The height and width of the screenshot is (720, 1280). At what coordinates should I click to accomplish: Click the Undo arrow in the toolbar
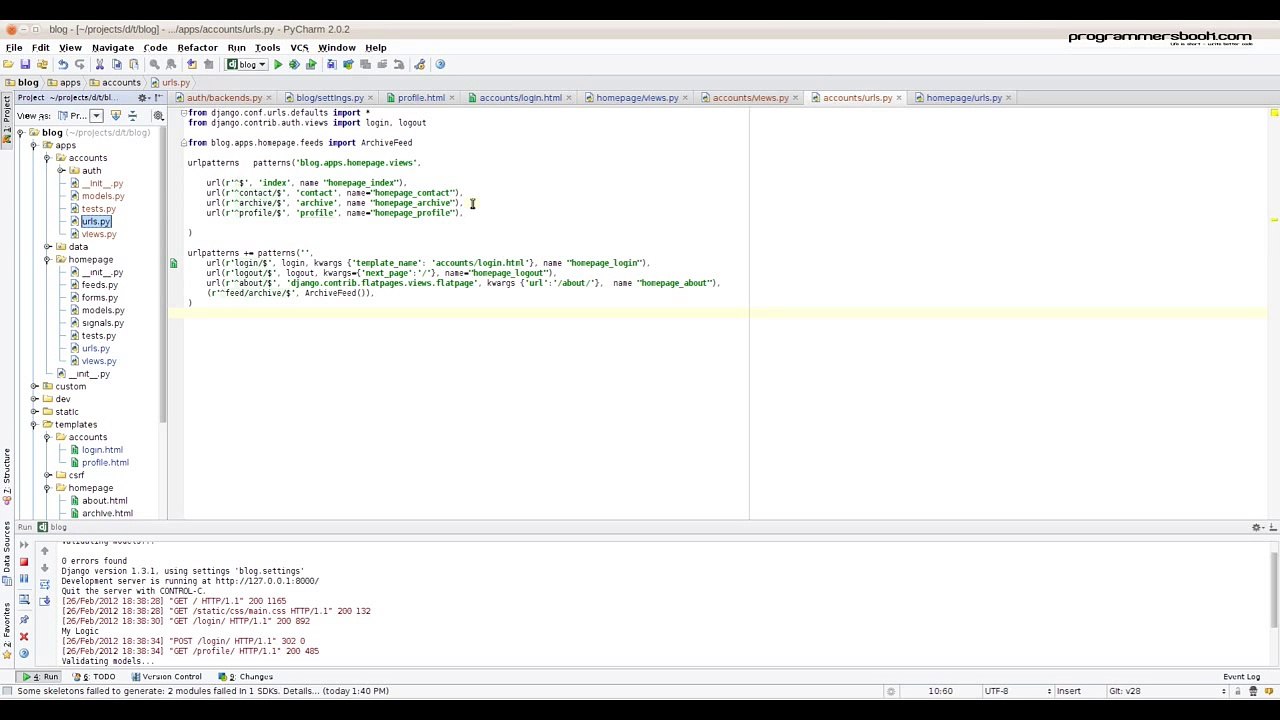tap(63, 65)
